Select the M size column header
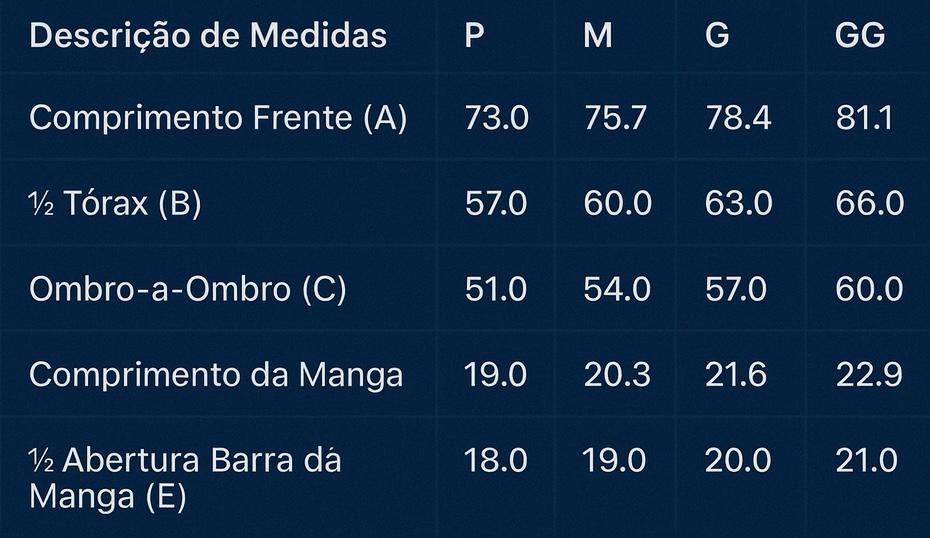 pyautogui.click(x=598, y=36)
